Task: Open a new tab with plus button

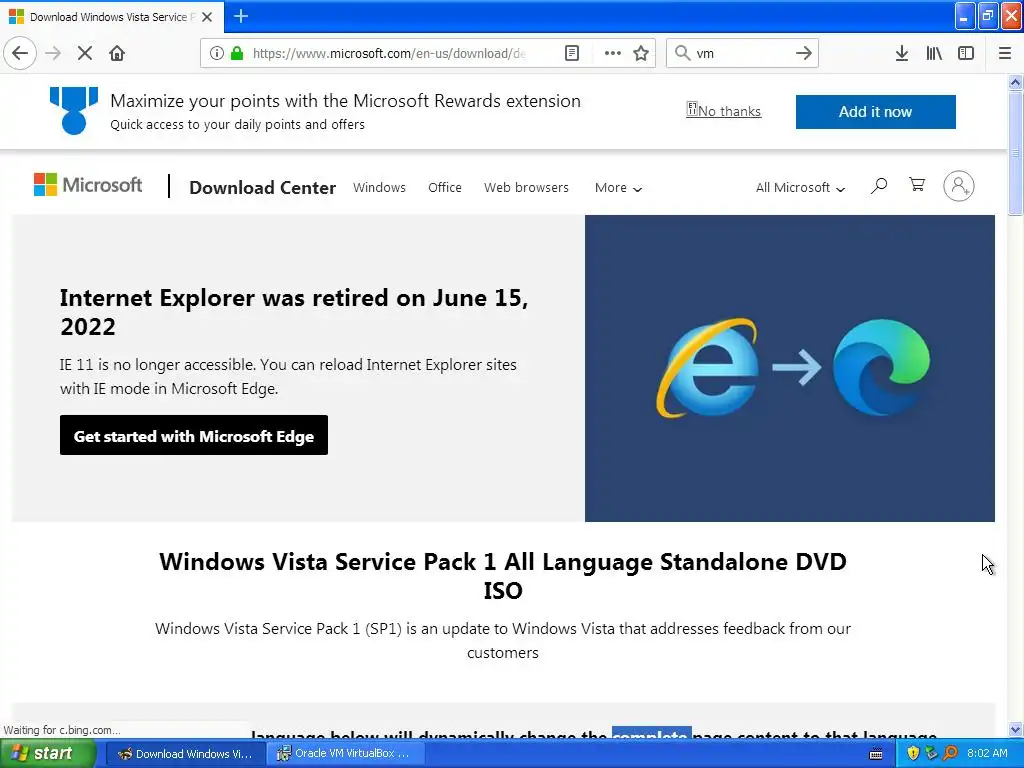Action: pyautogui.click(x=241, y=16)
